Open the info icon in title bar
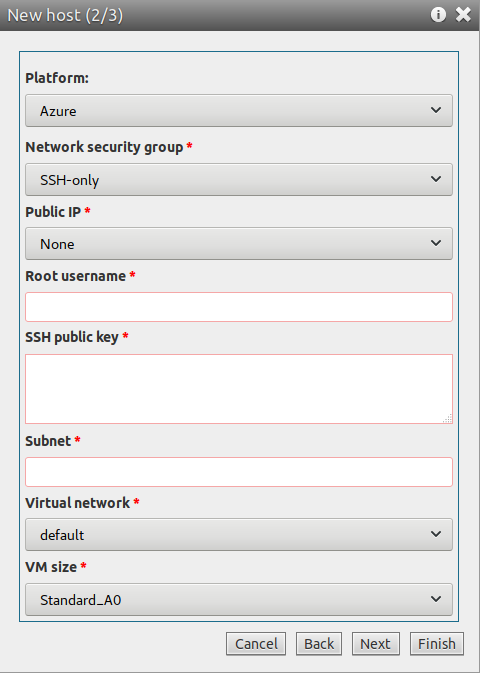This screenshot has width=480, height=673. 438,15
